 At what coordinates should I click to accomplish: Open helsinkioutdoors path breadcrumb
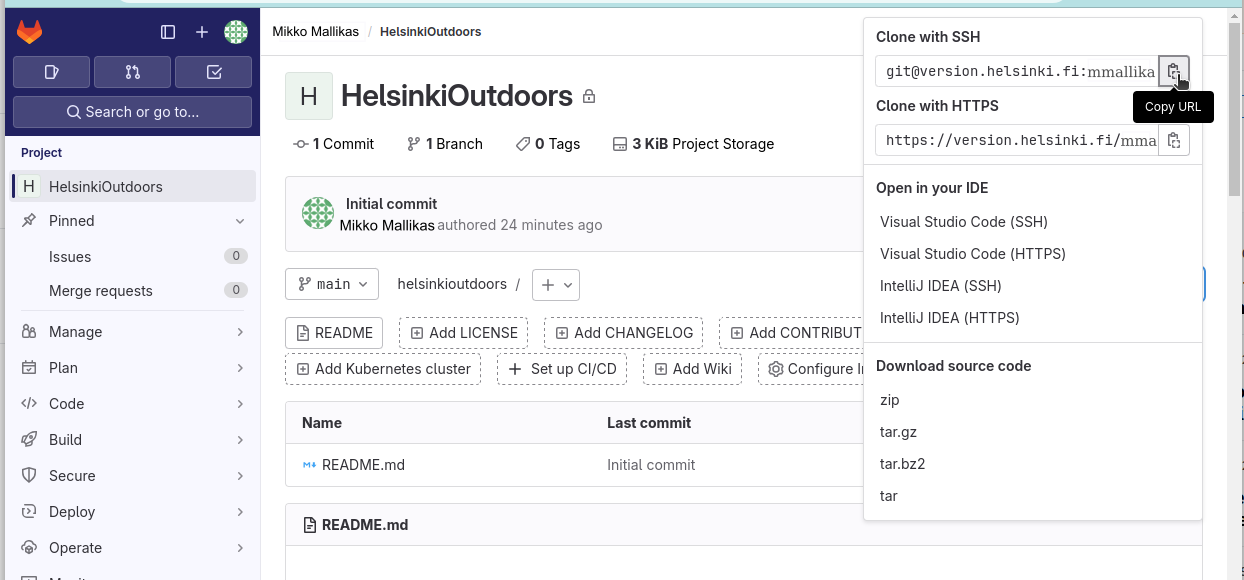pos(452,284)
